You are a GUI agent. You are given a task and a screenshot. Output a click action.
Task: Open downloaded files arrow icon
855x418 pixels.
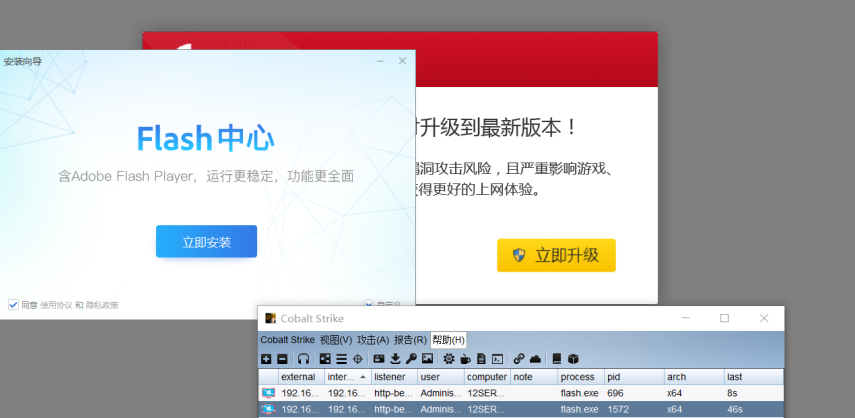click(x=396, y=359)
